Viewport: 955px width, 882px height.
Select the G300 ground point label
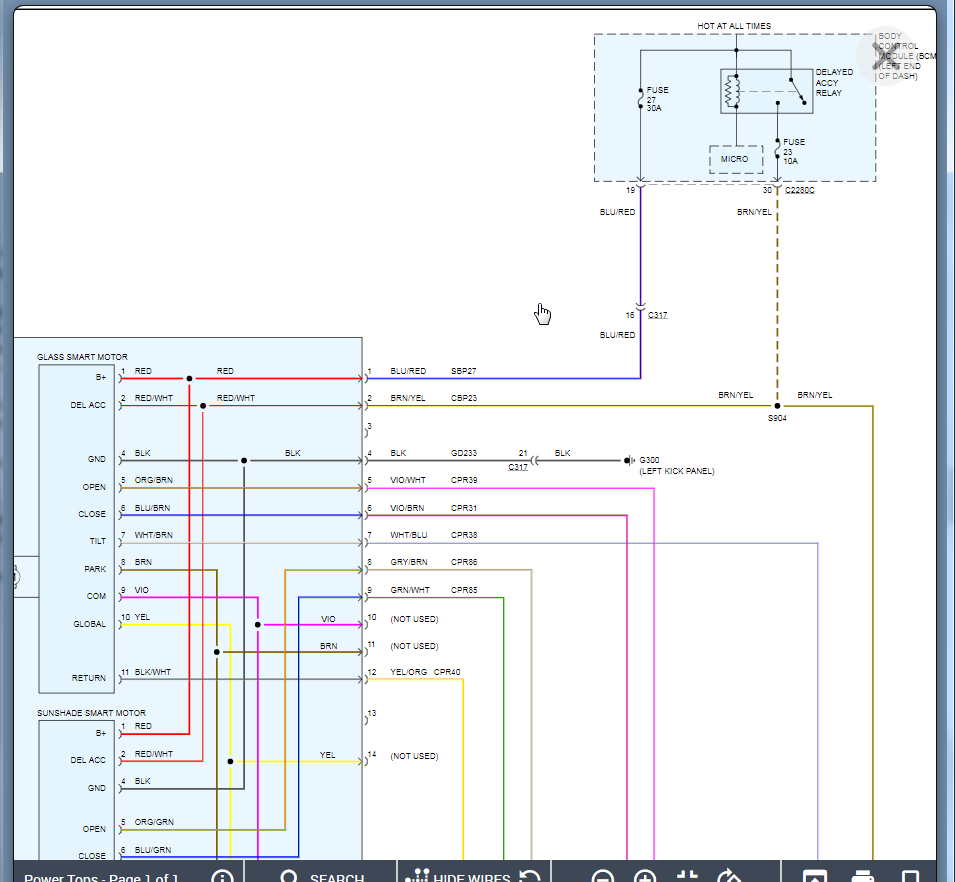tap(650, 460)
